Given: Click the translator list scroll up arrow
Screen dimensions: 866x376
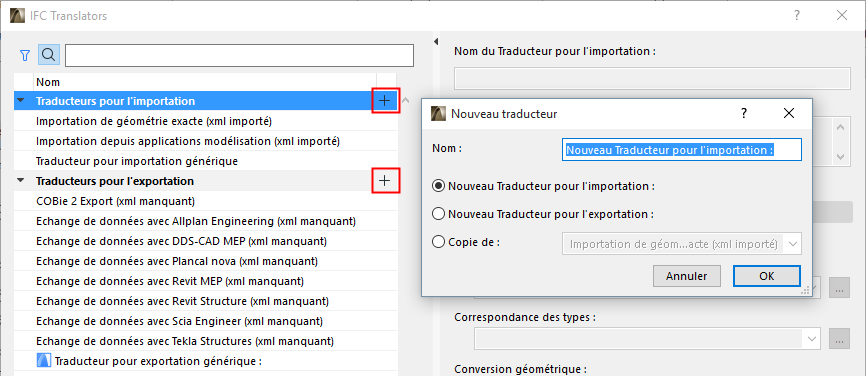Looking at the screenshot, I should 405,100.
